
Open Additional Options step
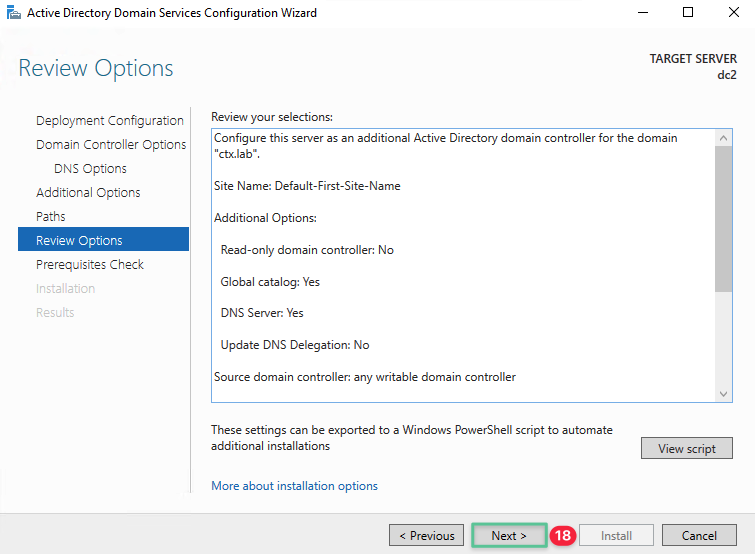[x=88, y=193]
